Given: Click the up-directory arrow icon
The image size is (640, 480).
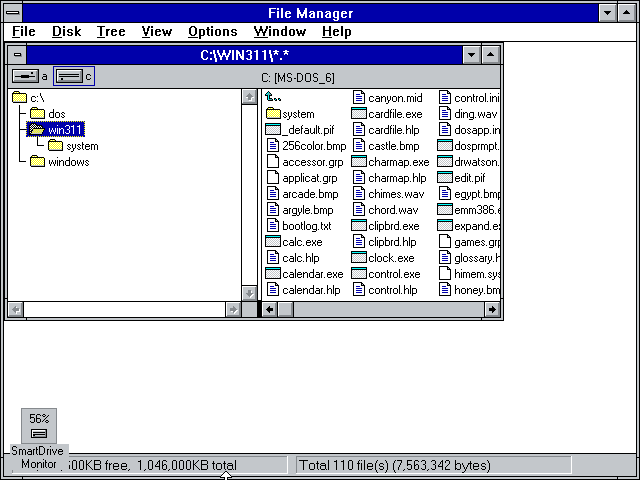Looking at the screenshot, I should [x=273, y=98].
